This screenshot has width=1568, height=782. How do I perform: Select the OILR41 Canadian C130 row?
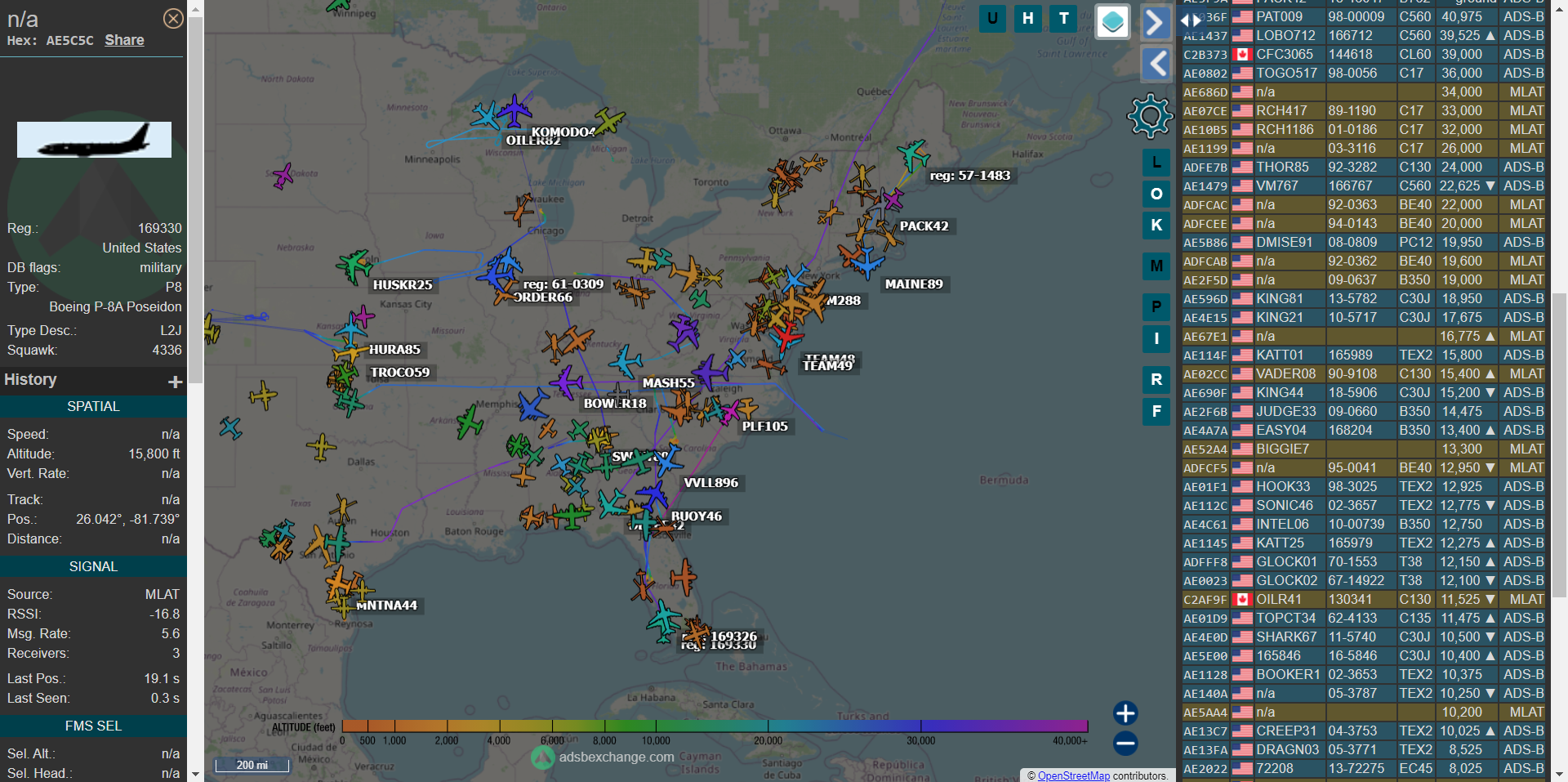(1363, 599)
